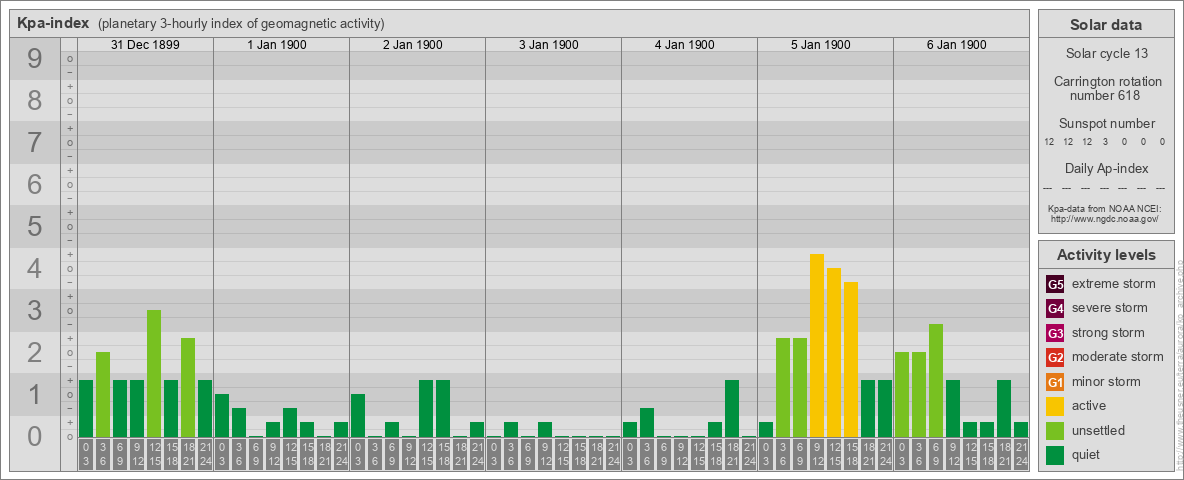Click the 18-21 light green bar on 31 Dec 1899
Screen dimensions: 1184x480
pyautogui.click(x=188, y=387)
